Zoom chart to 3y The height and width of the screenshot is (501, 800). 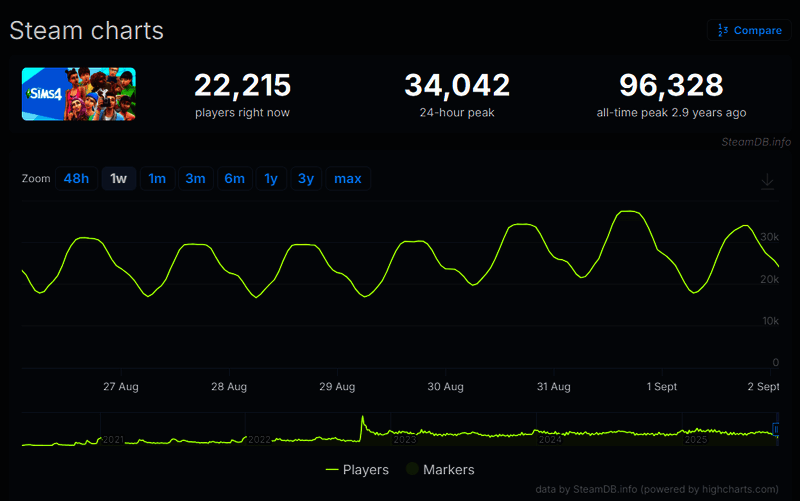pos(305,179)
